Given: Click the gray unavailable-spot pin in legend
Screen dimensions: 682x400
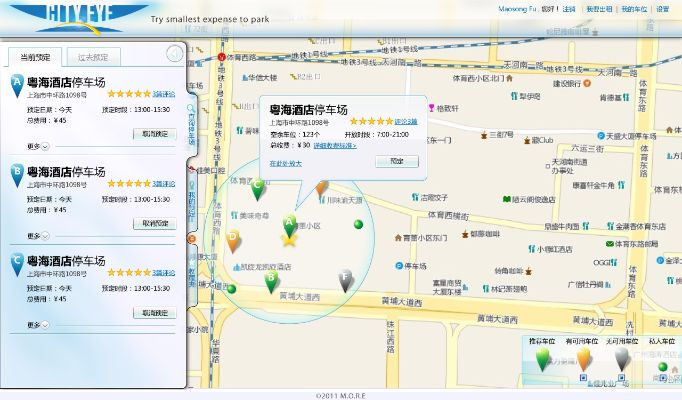Looking at the screenshot, I should tap(622, 360).
